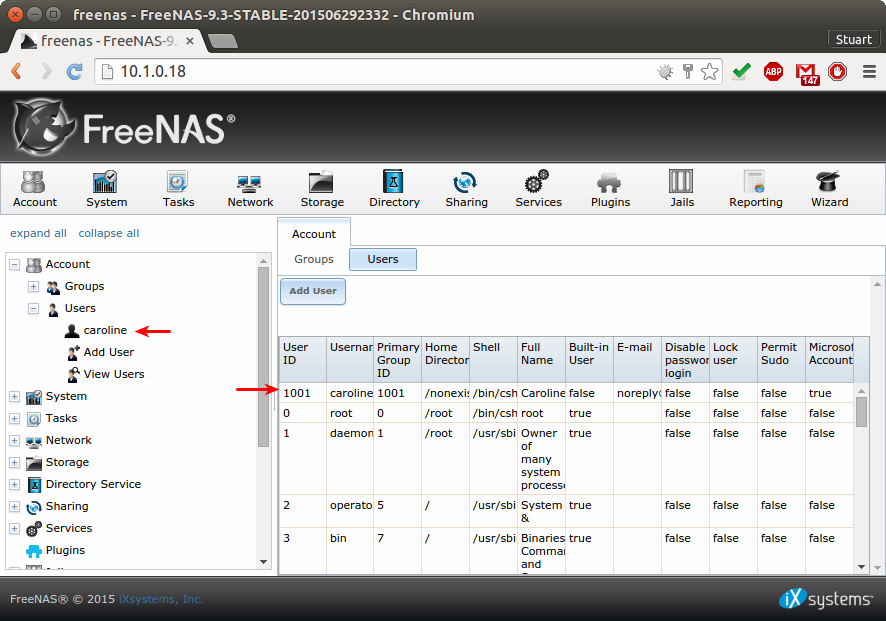
Task: Switch to the Groups sub-tab
Action: [314, 259]
